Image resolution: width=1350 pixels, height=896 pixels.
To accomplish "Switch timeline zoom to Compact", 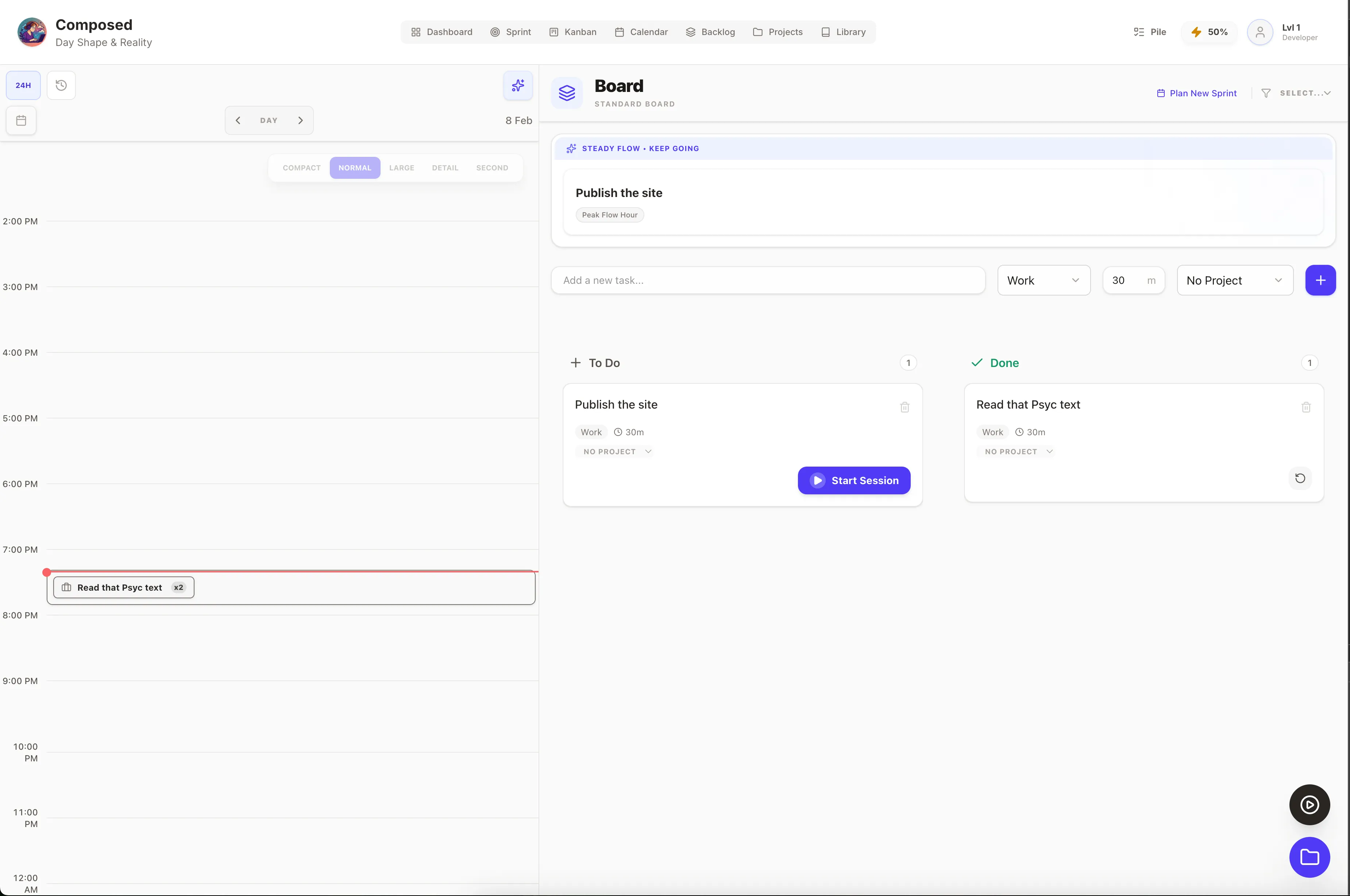I will pos(301,168).
